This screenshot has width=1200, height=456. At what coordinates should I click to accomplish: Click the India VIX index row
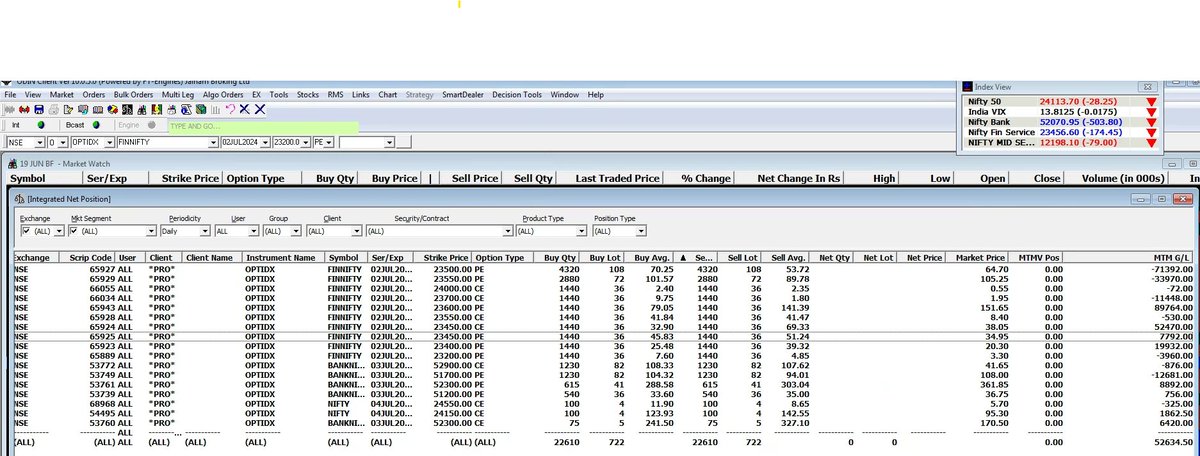[1063, 113]
